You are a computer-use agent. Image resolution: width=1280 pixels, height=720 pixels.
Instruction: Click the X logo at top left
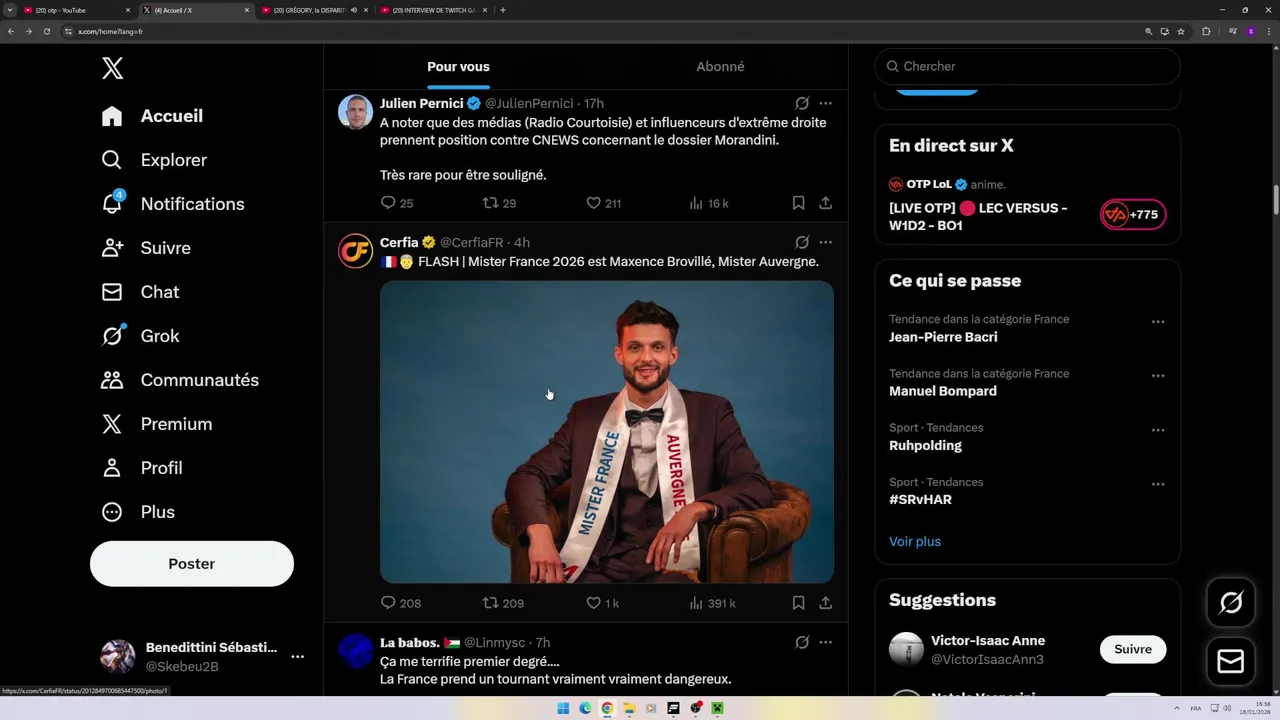[112, 68]
